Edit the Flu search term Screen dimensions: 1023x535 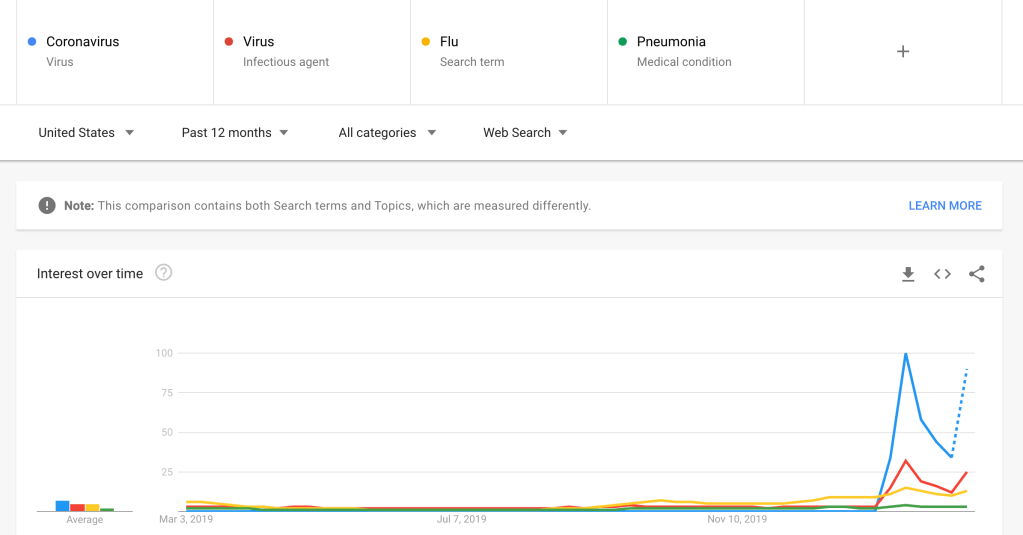pyautogui.click(x=449, y=42)
